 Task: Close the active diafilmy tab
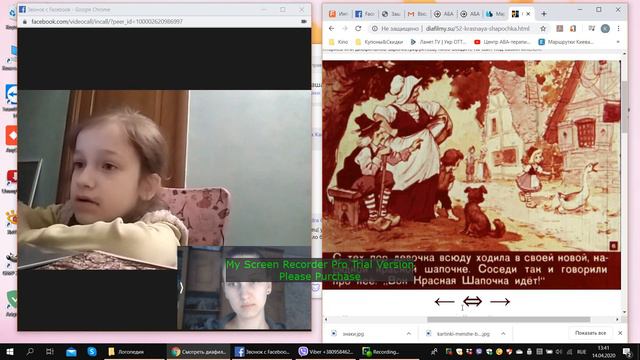pos(528,14)
